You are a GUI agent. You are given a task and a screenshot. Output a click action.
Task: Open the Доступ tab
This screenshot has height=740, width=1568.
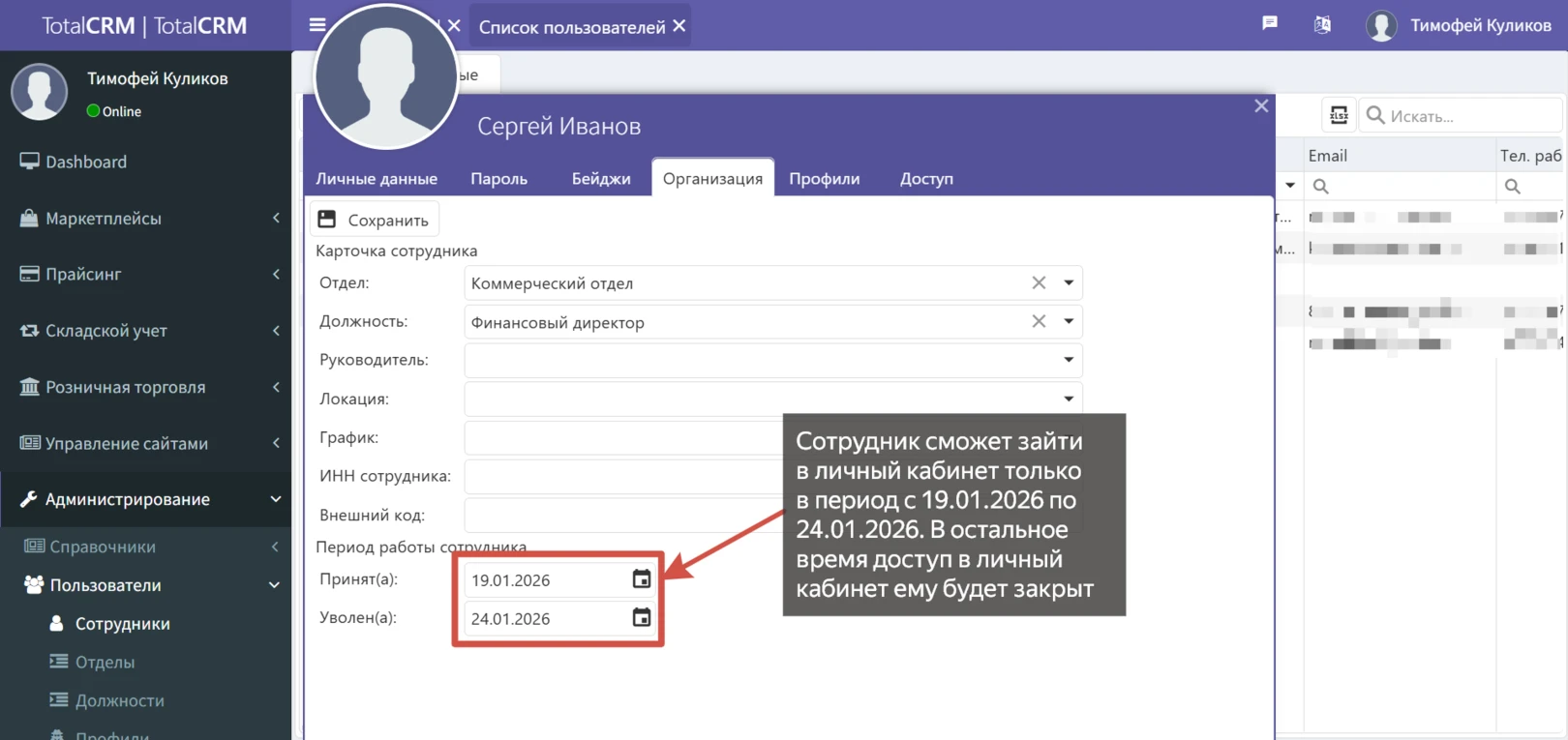pyautogui.click(x=926, y=179)
